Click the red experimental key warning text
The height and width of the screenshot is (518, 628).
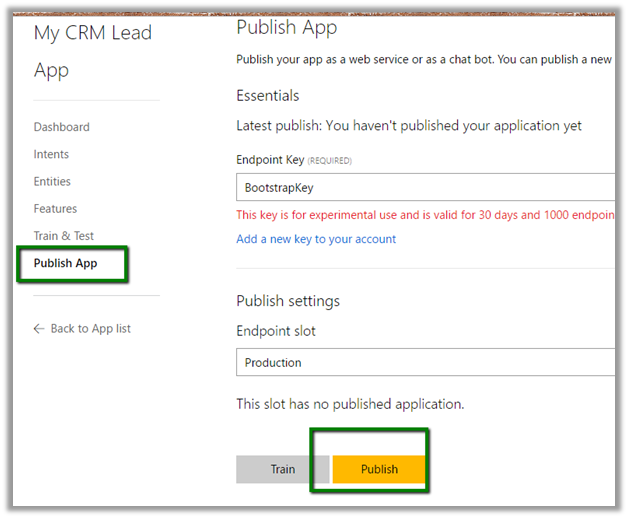pos(425,215)
